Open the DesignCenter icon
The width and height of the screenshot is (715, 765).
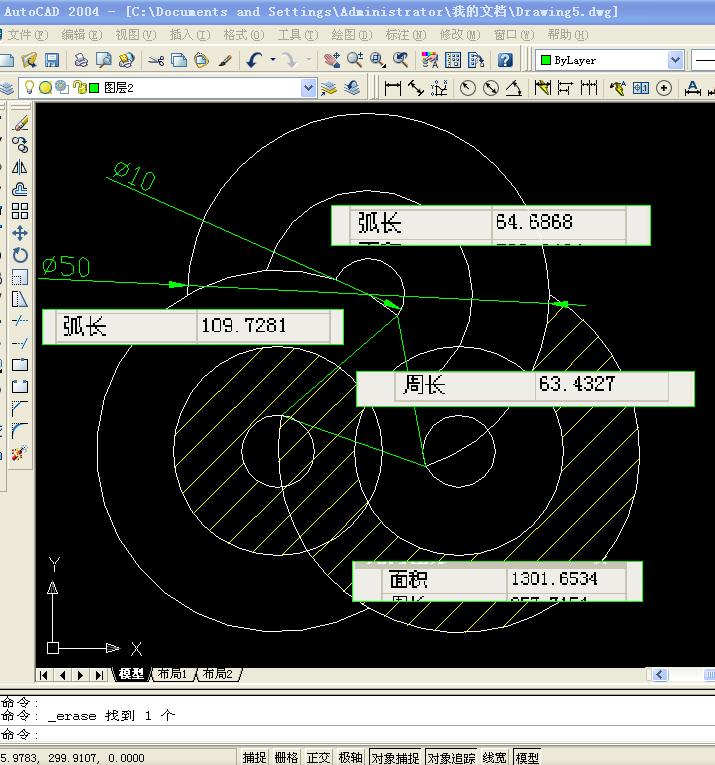point(453,60)
